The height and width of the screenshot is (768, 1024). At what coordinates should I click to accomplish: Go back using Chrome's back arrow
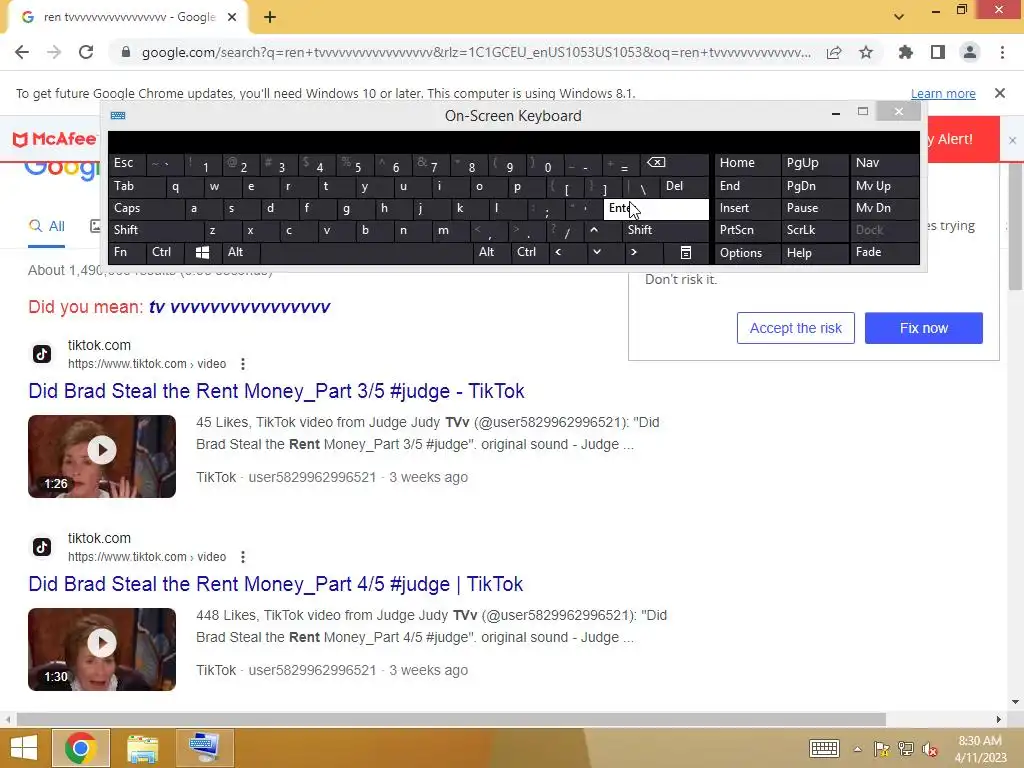point(22,52)
